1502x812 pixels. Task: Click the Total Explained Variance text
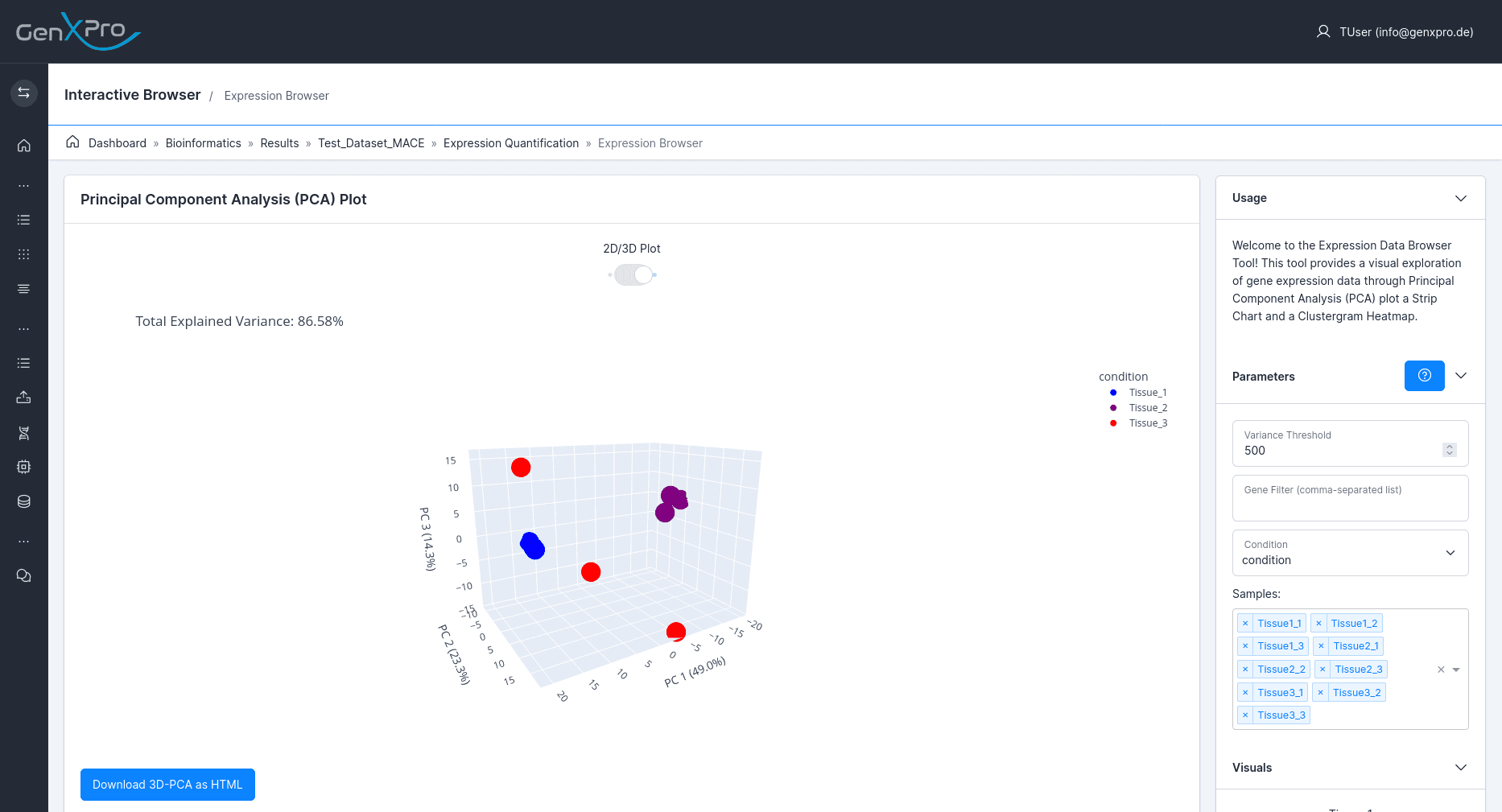pyautogui.click(x=239, y=321)
